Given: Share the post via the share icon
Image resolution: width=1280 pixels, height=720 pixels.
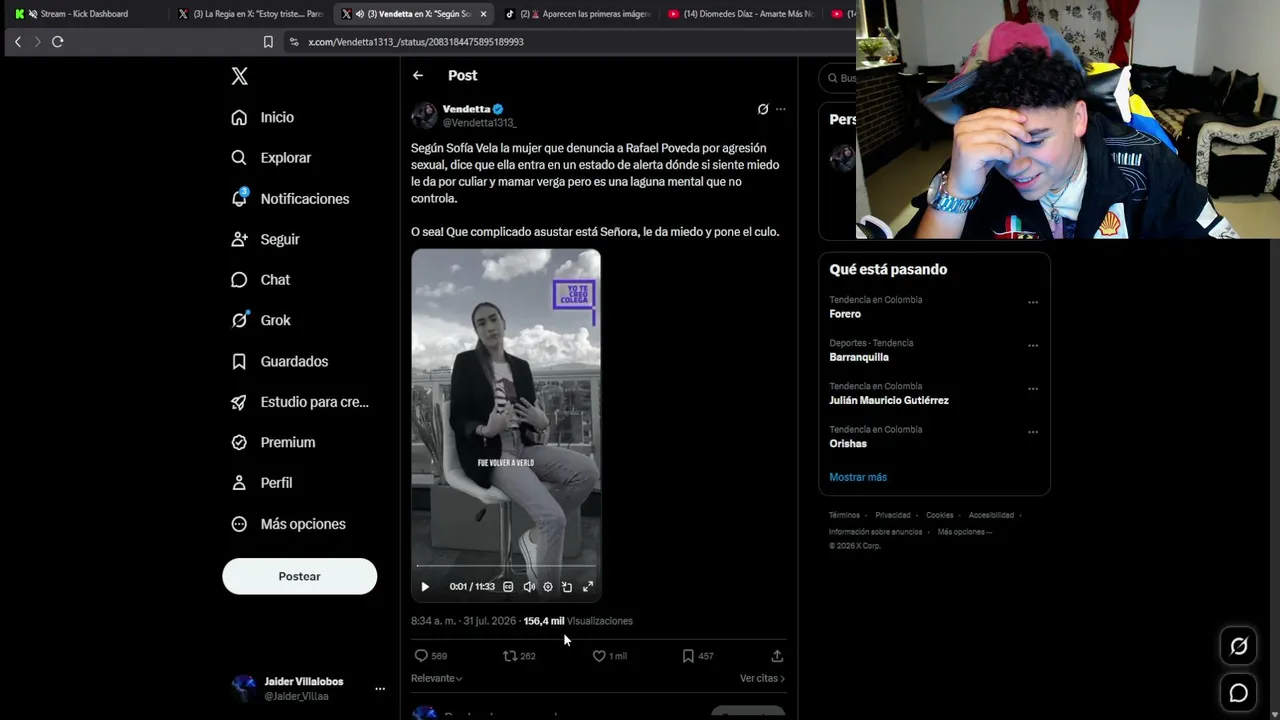Looking at the screenshot, I should point(777,656).
